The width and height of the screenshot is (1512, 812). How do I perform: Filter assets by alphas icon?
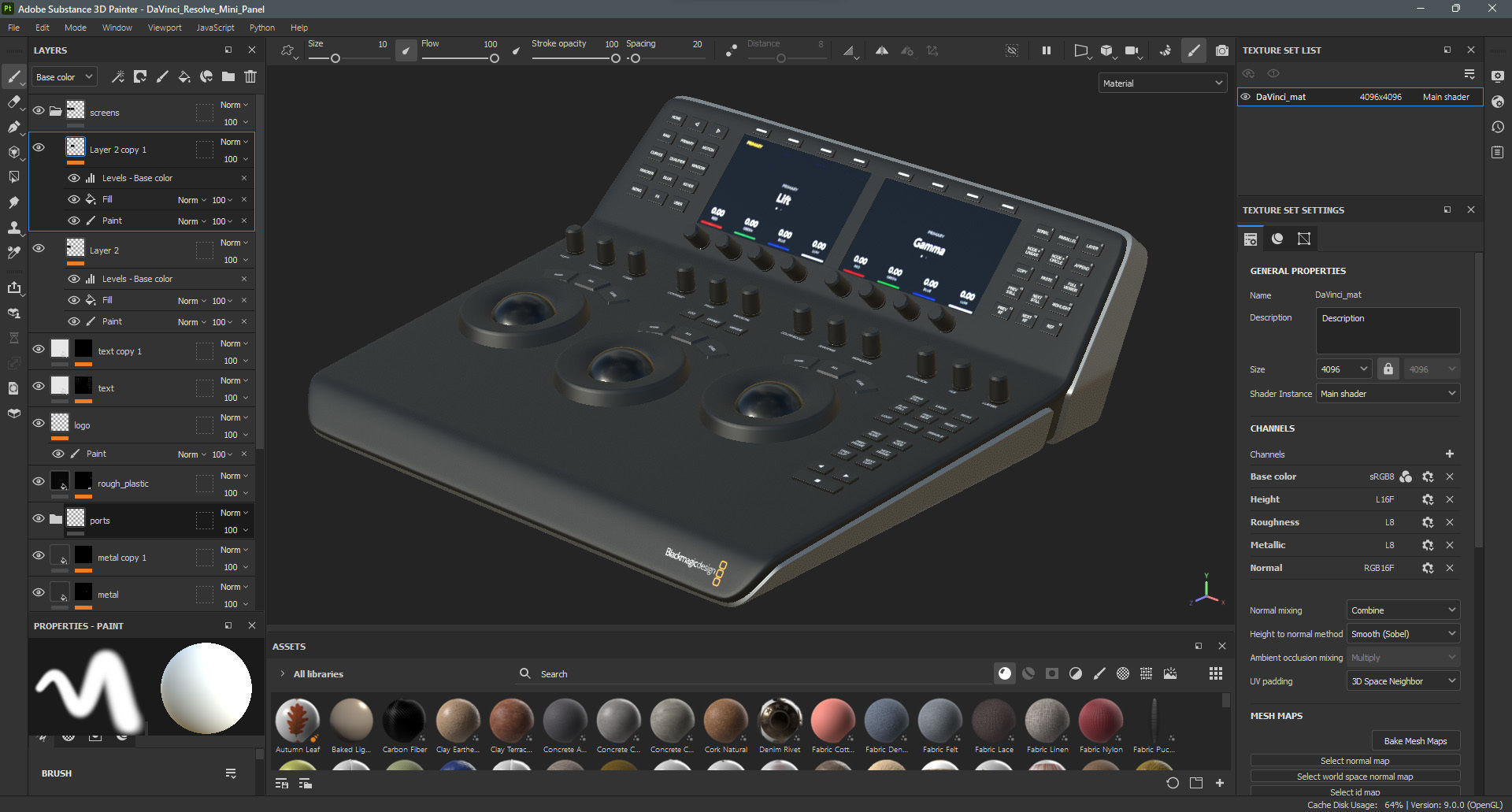coord(1123,673)
